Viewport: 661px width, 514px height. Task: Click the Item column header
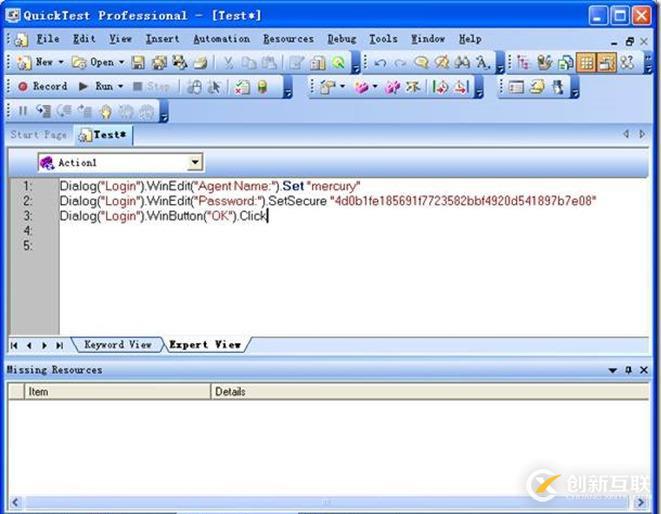click(117, 391)
